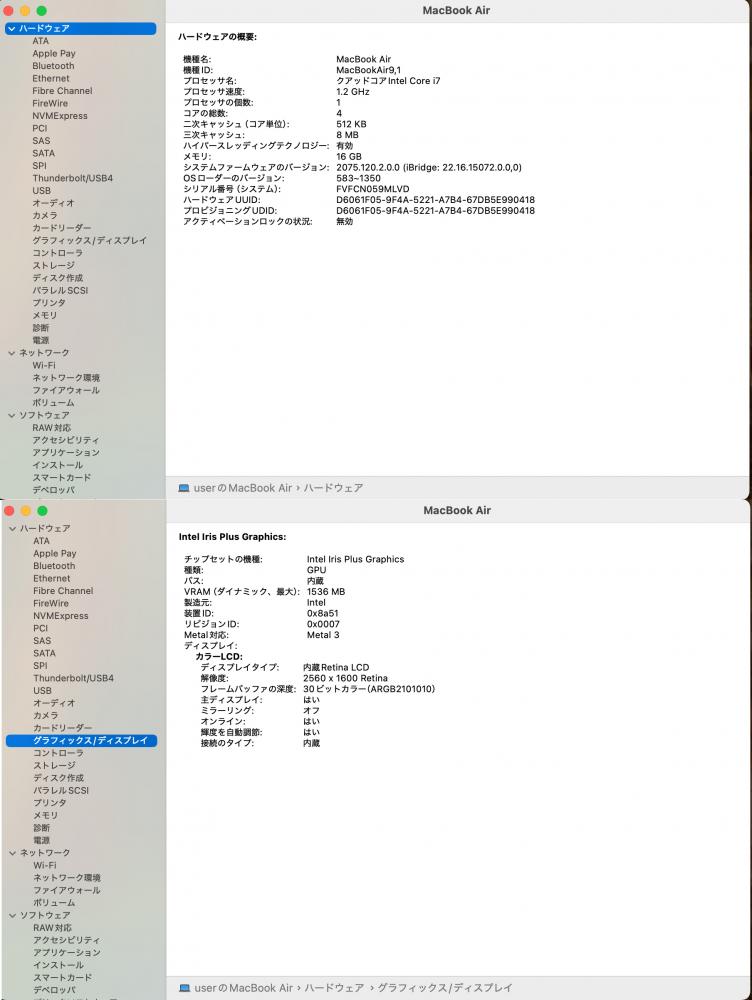The image size is (752, 1000).
Task: Select PCI in bottom window sidebar
Action: pos(41,628)
